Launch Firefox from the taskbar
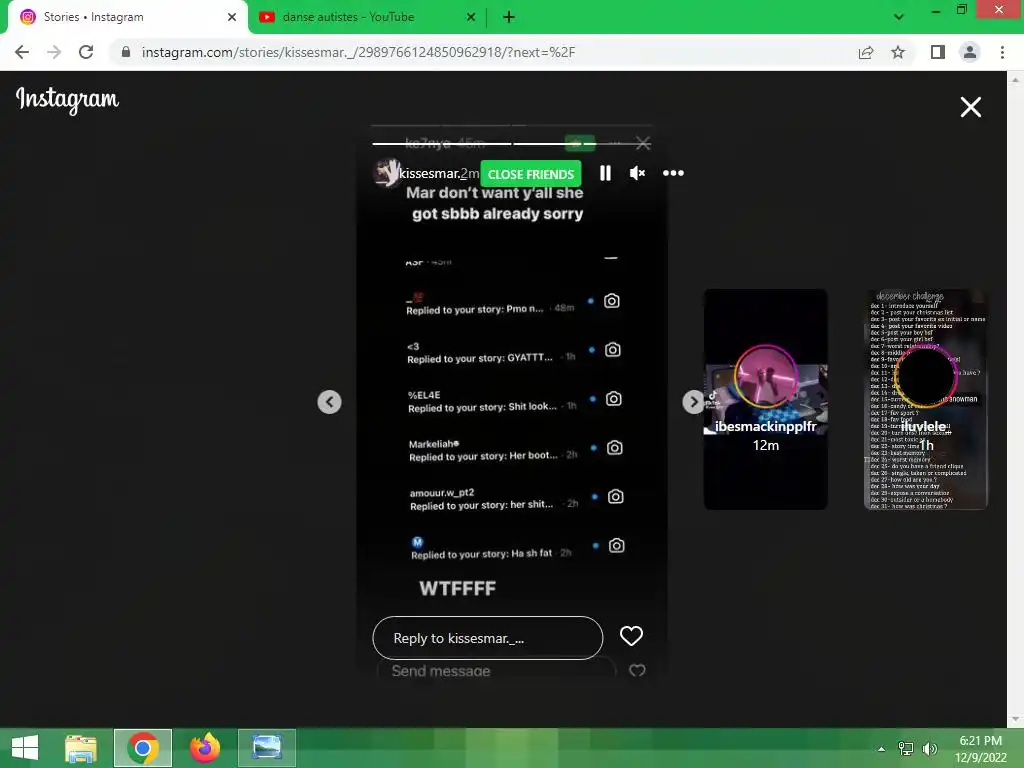 point(204,748)
